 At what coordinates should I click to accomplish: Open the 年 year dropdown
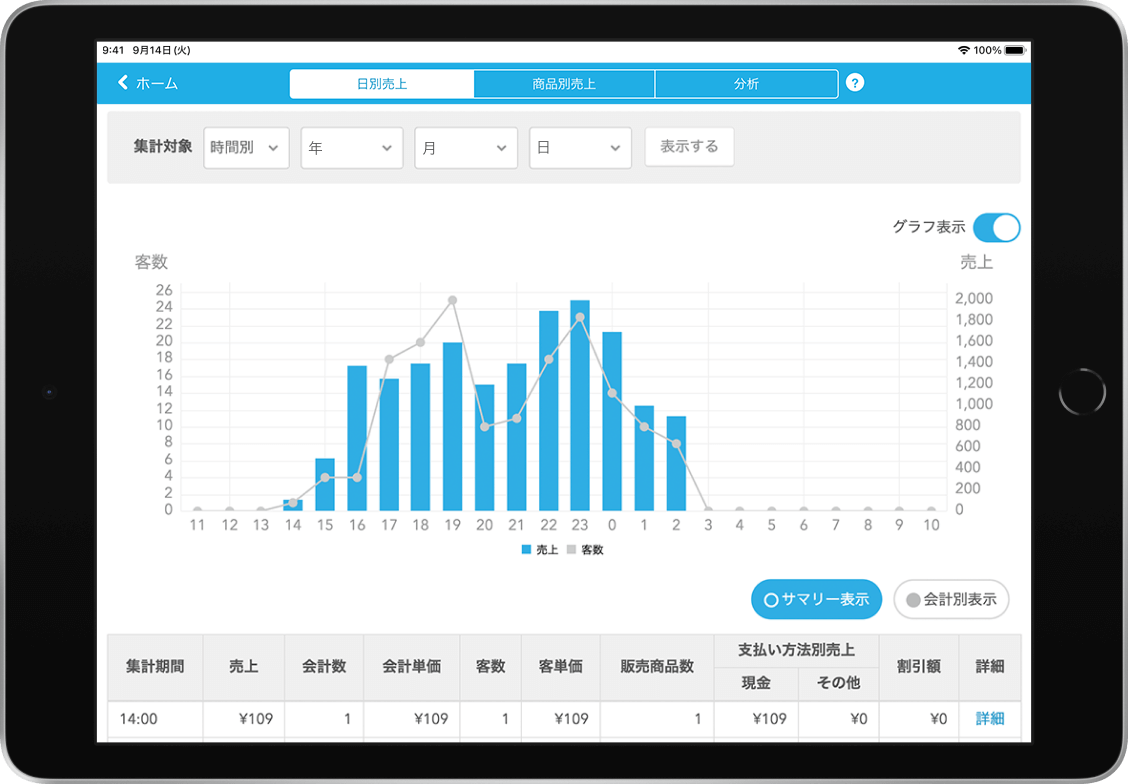351,146
